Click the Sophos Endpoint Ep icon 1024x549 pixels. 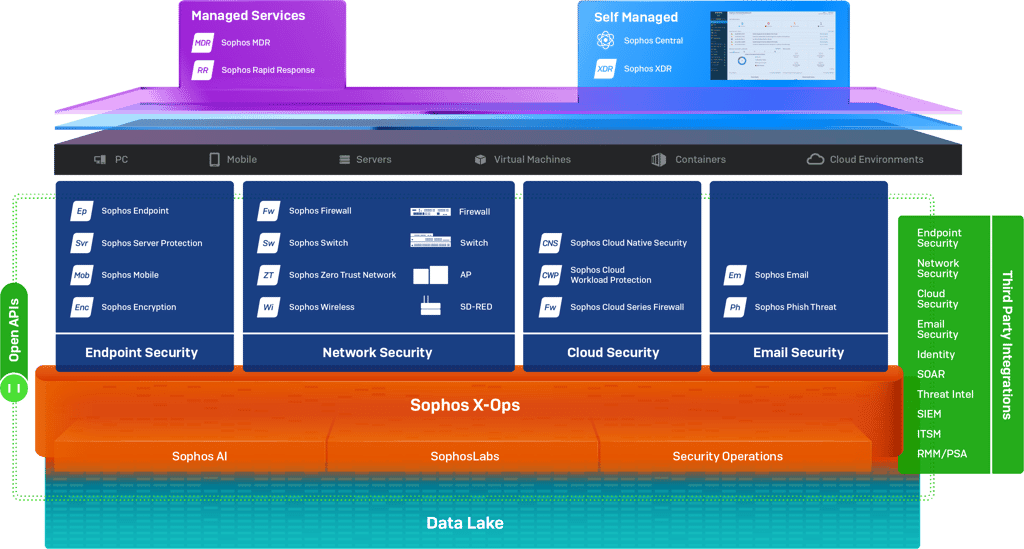(x=82, y=211)
